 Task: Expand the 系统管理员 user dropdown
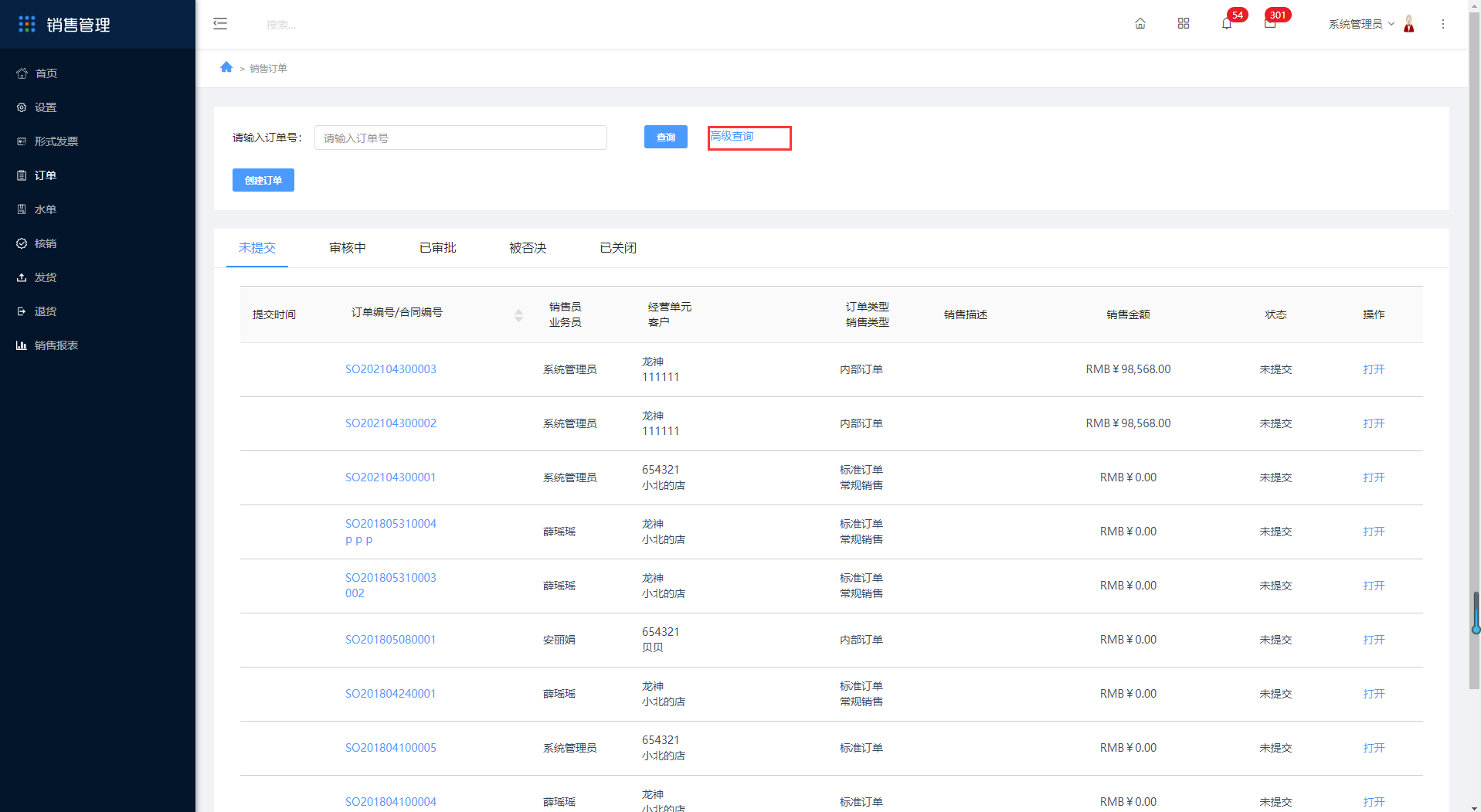pos(1361,24)
